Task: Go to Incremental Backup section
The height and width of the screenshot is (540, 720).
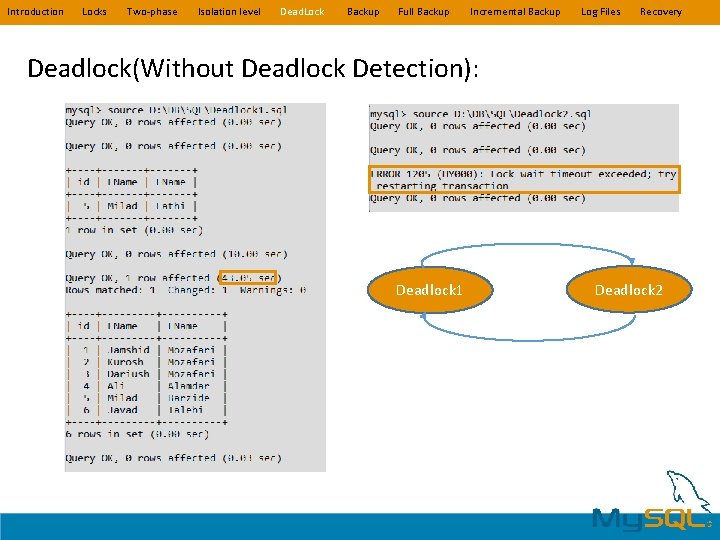Action: [515, 12]
